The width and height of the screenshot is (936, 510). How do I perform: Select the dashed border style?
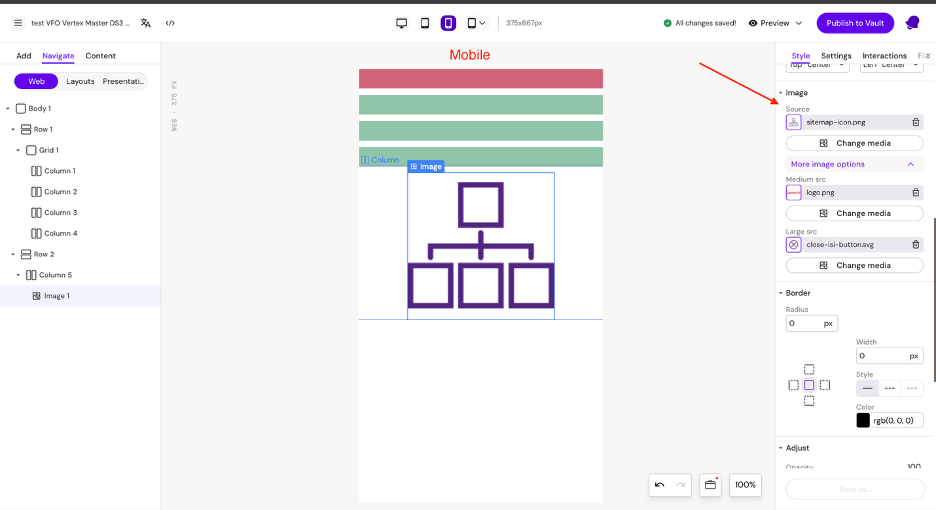click(889, 388)
